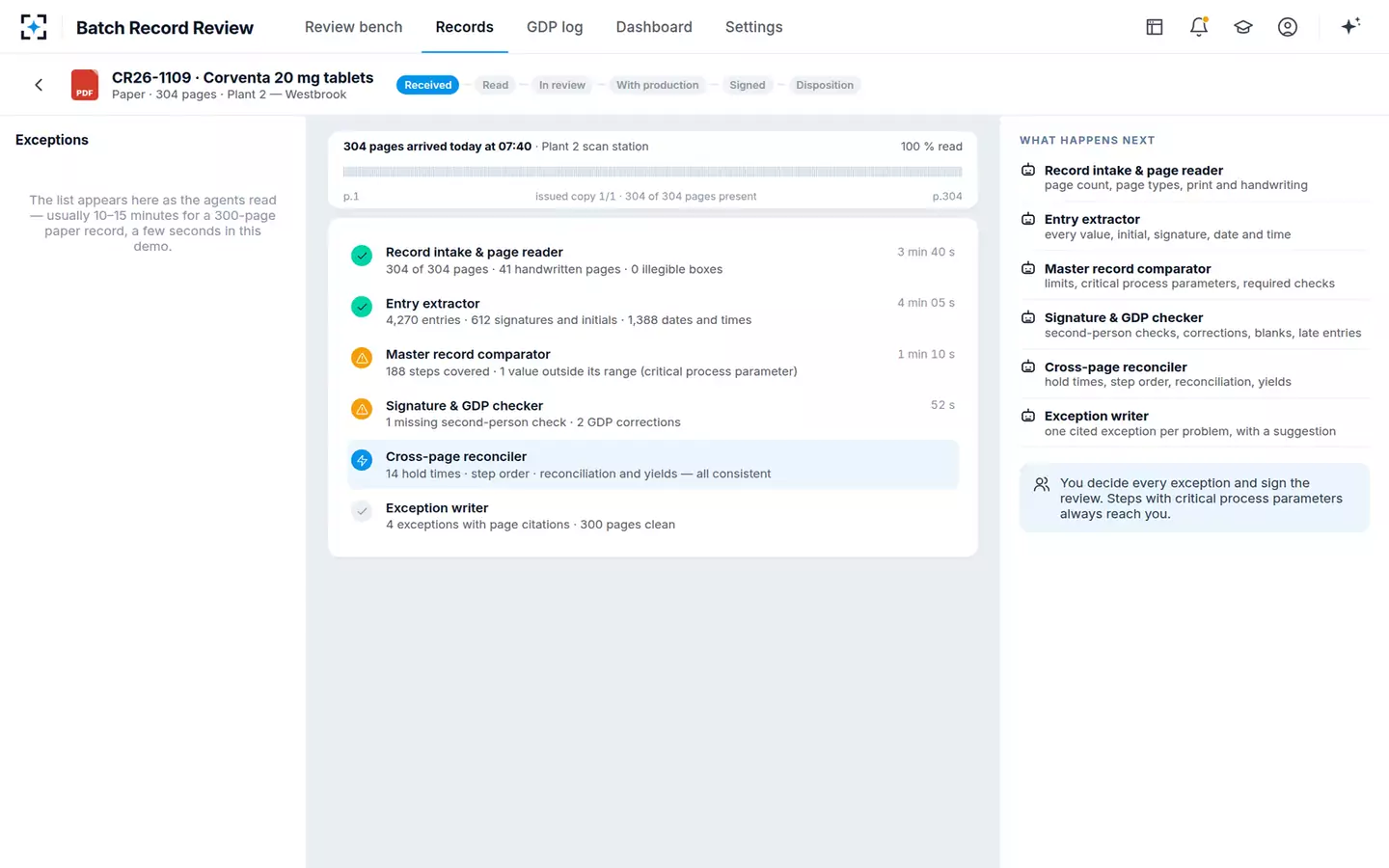
Task: Click the Read stage pill
Action: 496,85
